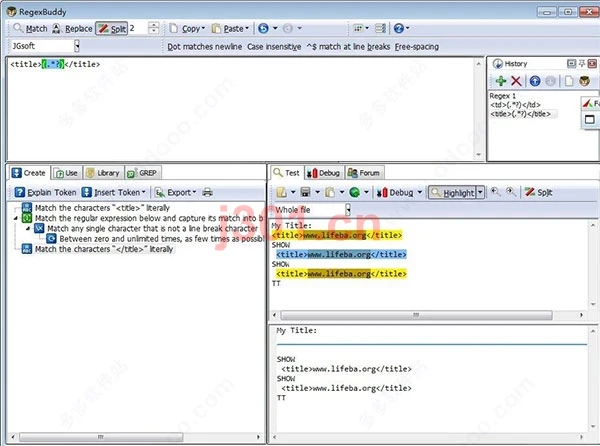Open the Paste dropdown menu
The height and width of the screenshot is (446, 600).
point(230,28)
